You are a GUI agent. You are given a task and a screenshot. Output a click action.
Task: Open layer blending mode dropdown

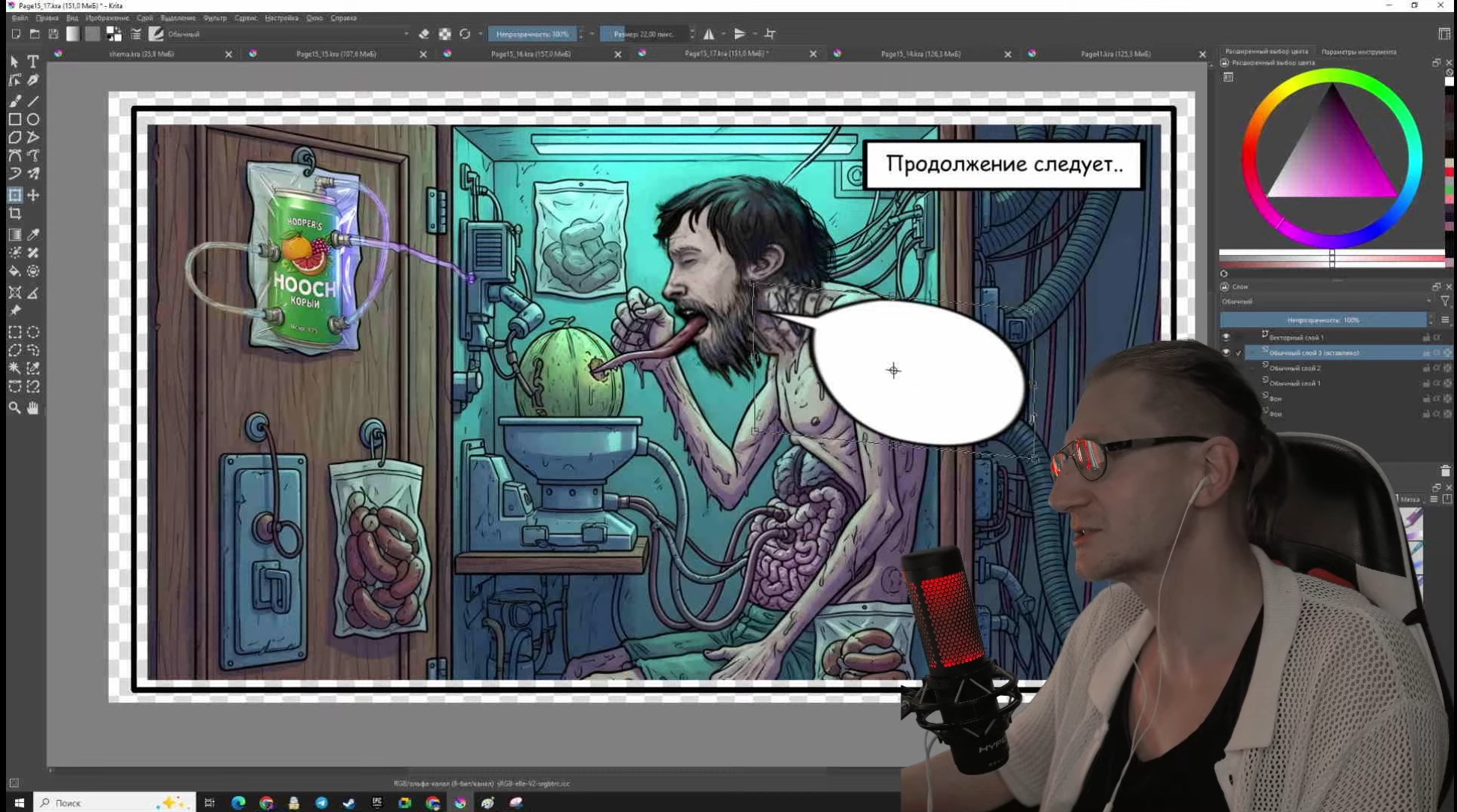pos(1326,301)
